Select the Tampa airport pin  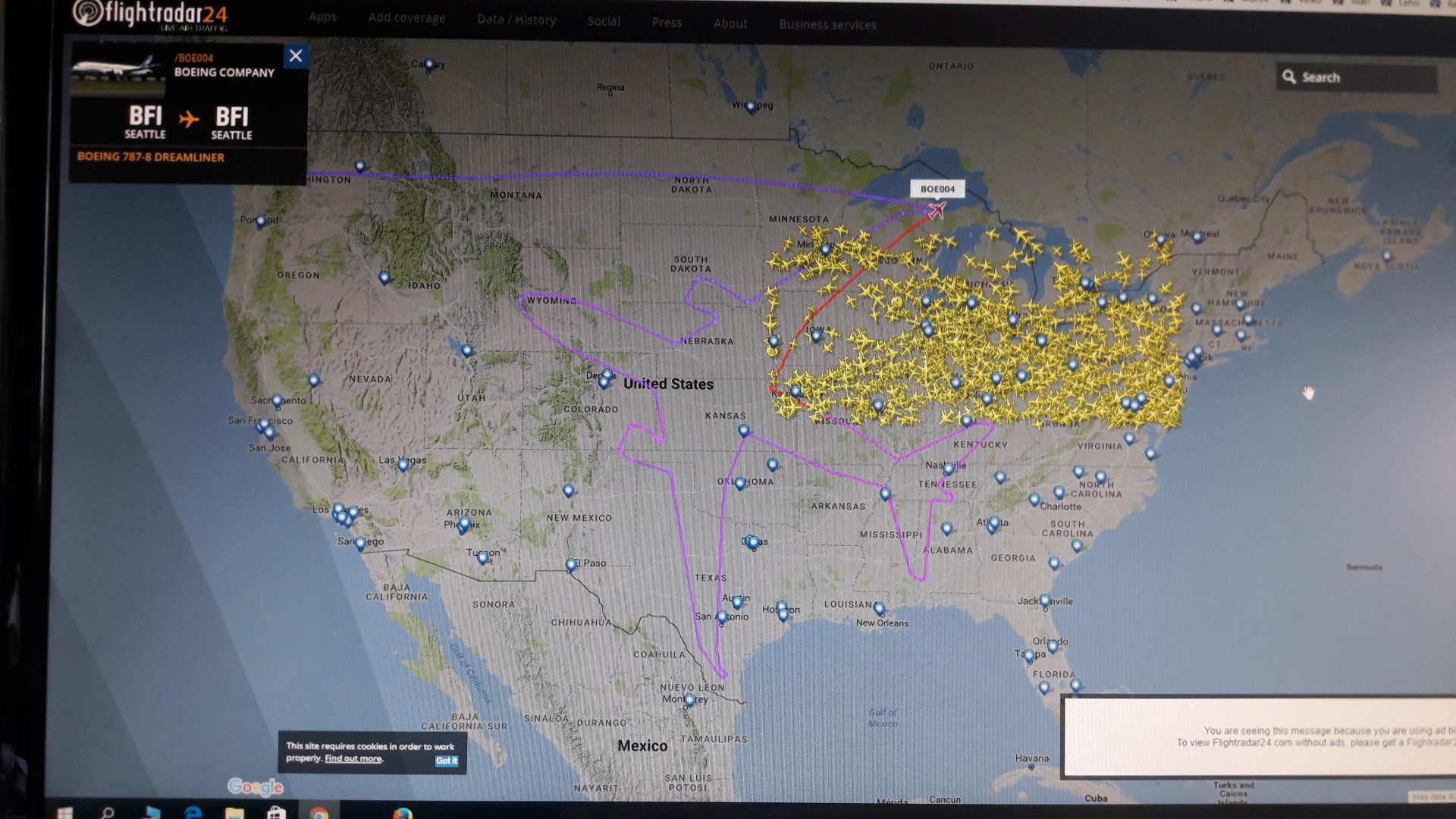point(1029,657)
